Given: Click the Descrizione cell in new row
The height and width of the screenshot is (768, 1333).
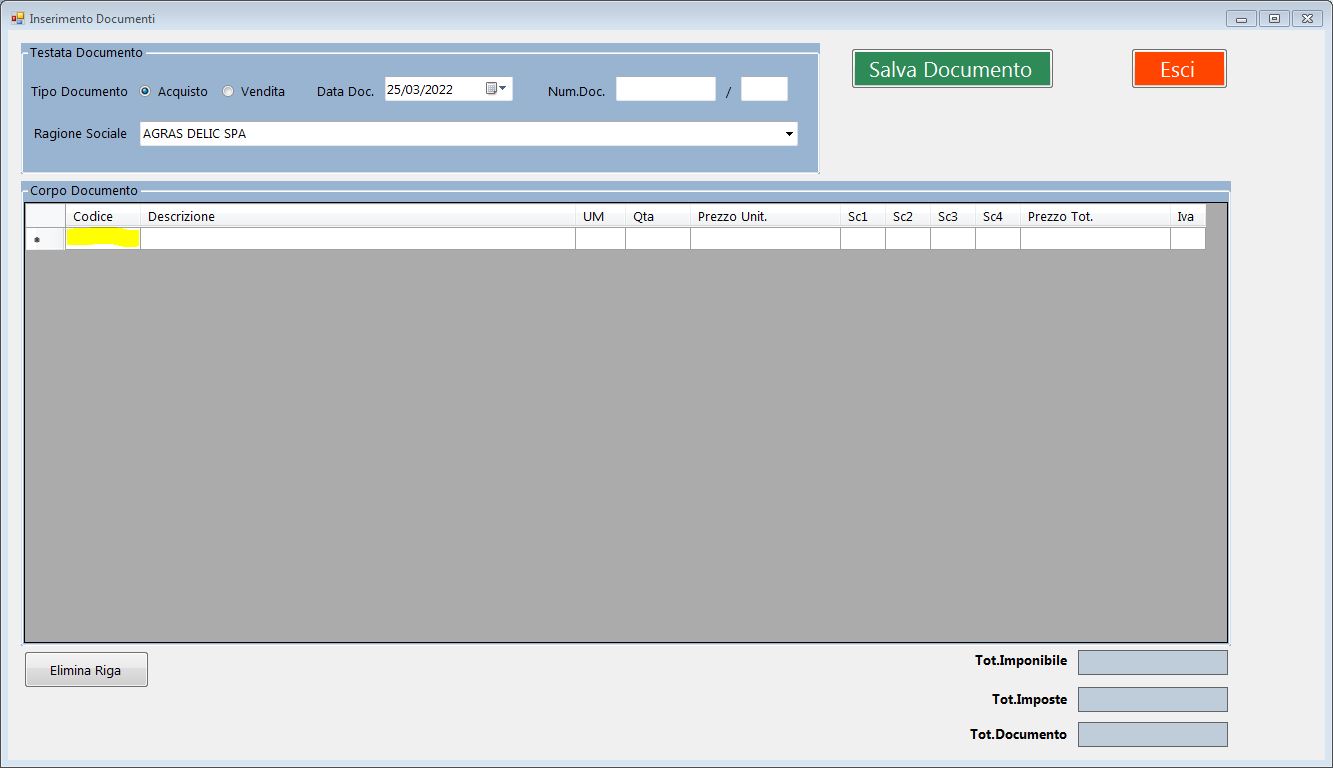Looking at the screenshot, I should click(358, 238).
